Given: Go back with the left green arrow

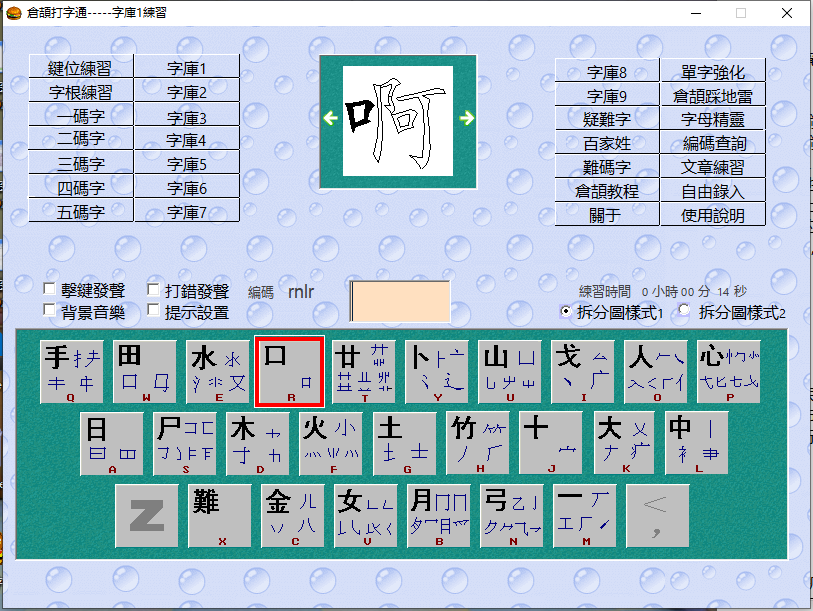Looking at the screenshot, I should point(329,117).
